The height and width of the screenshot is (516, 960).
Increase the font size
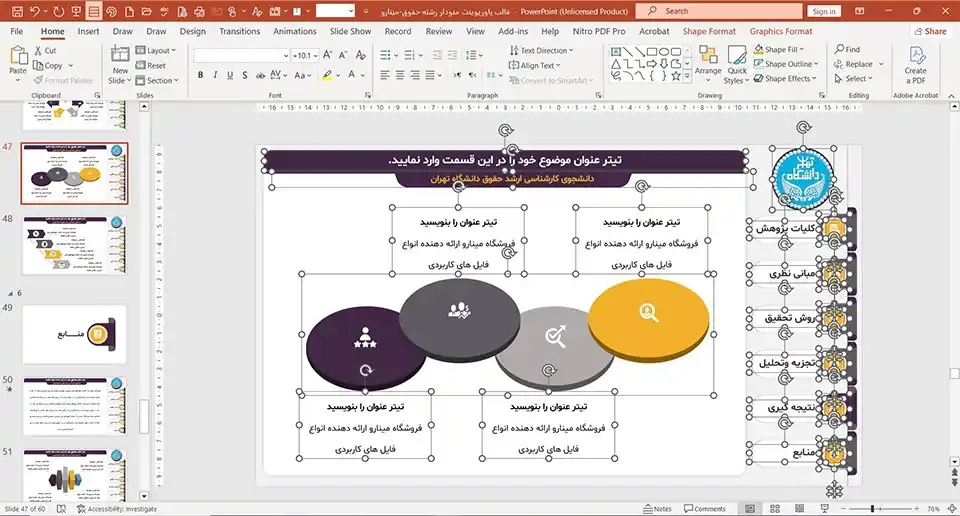pos(328,55)
